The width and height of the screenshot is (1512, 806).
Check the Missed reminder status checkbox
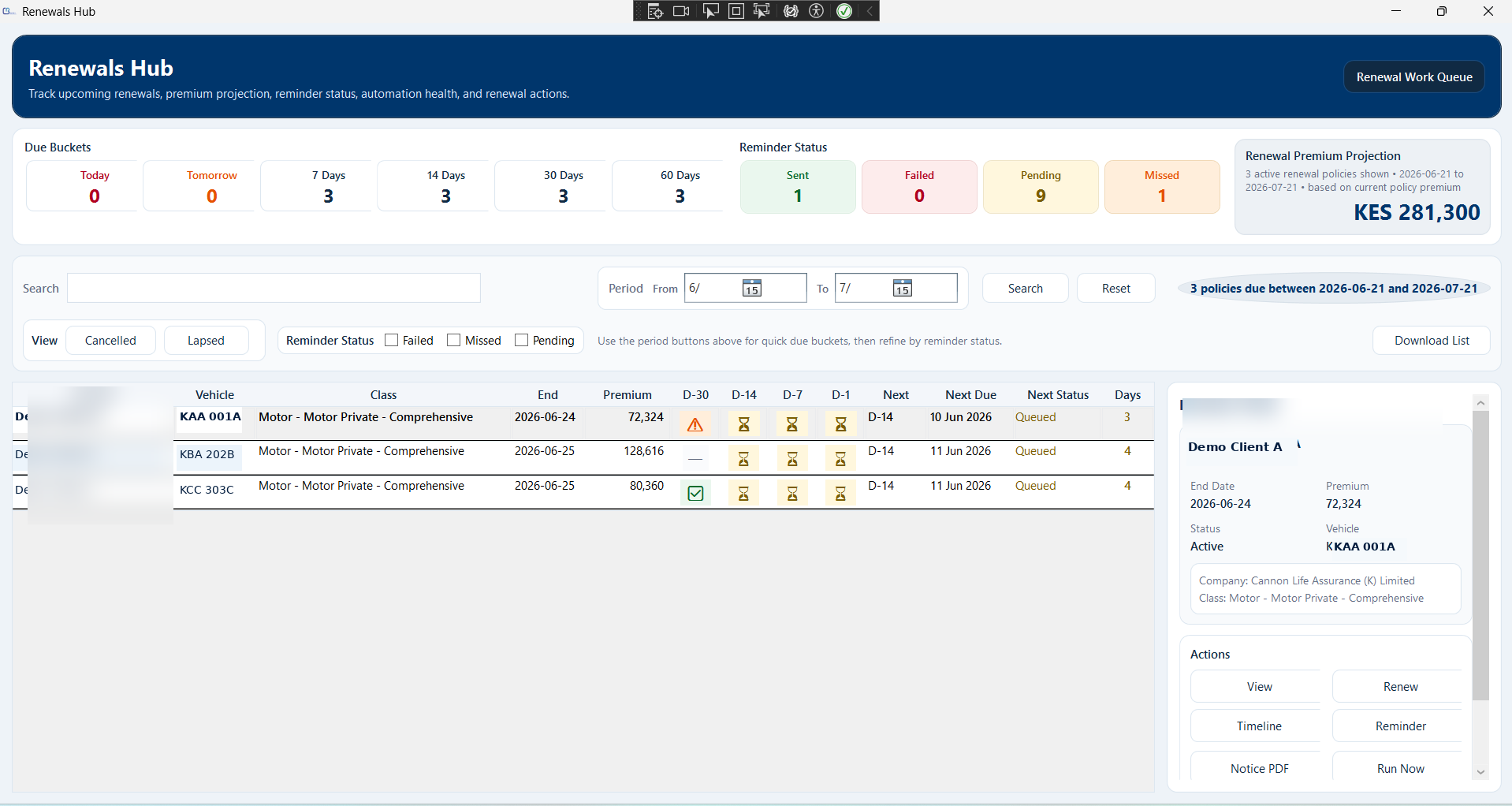[x=453, y=340]
